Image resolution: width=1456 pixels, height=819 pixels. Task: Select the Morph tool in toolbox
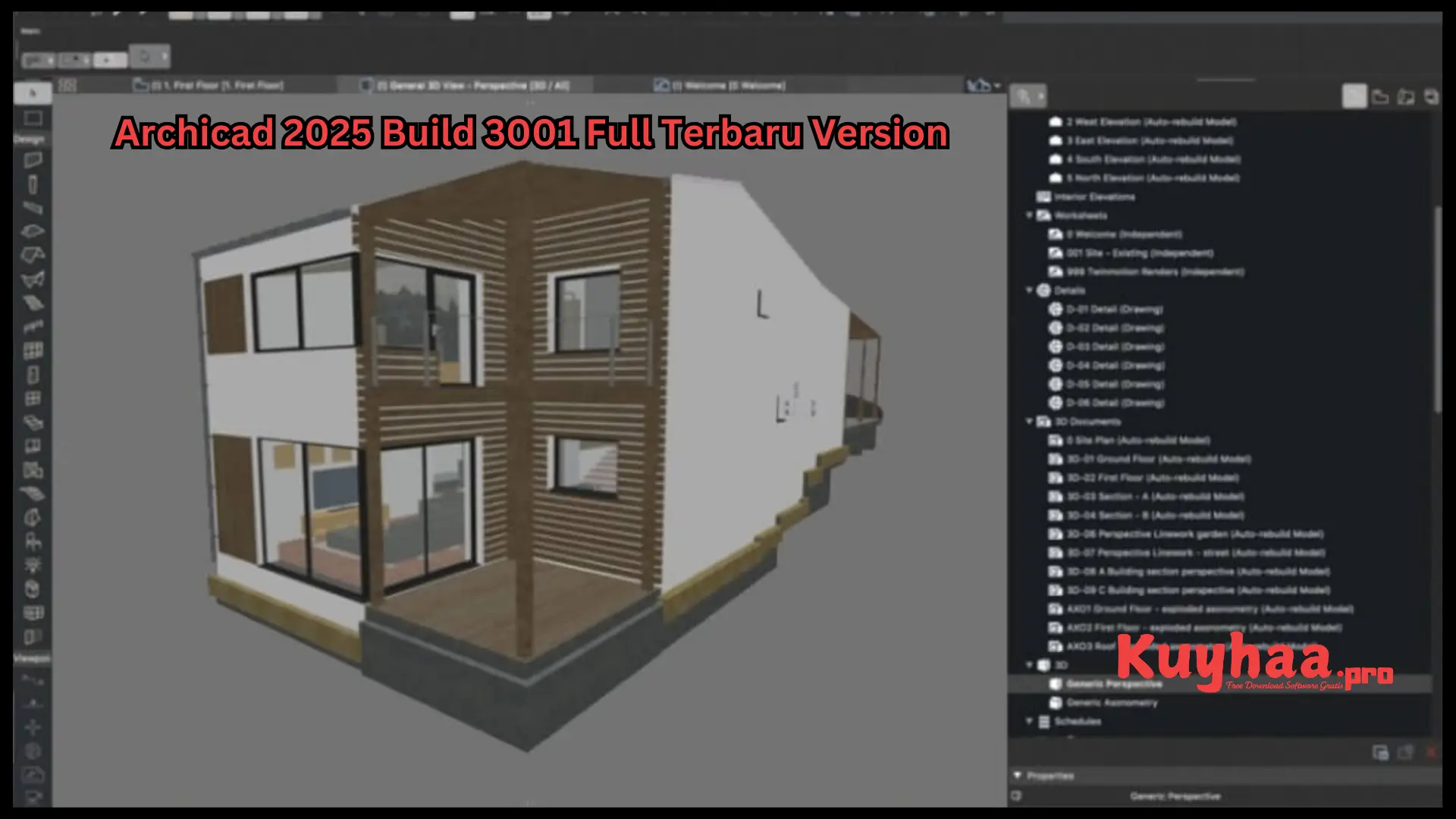pyautogui.click(x=33, y=518)
